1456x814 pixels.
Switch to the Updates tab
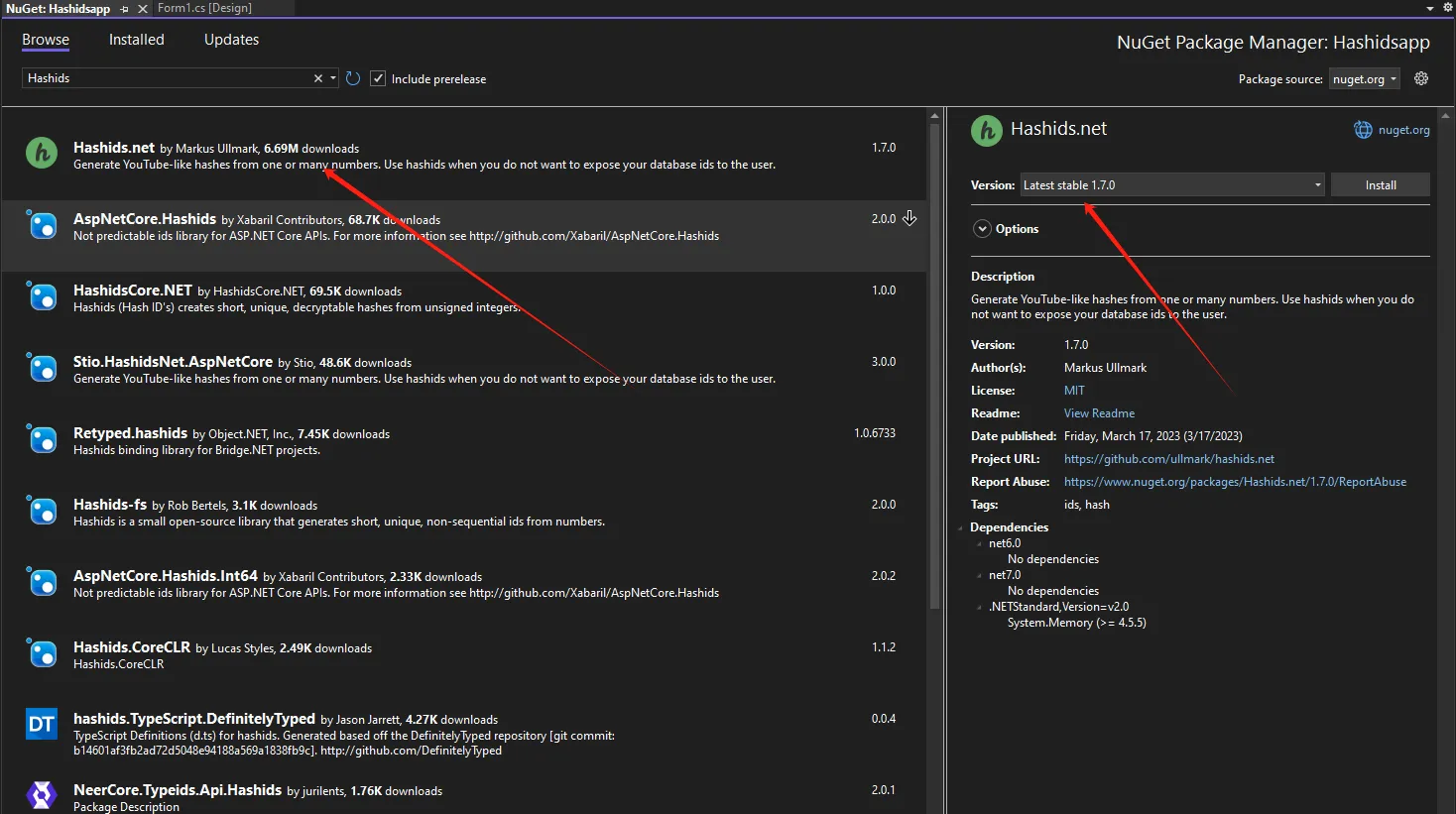point(231,40)
